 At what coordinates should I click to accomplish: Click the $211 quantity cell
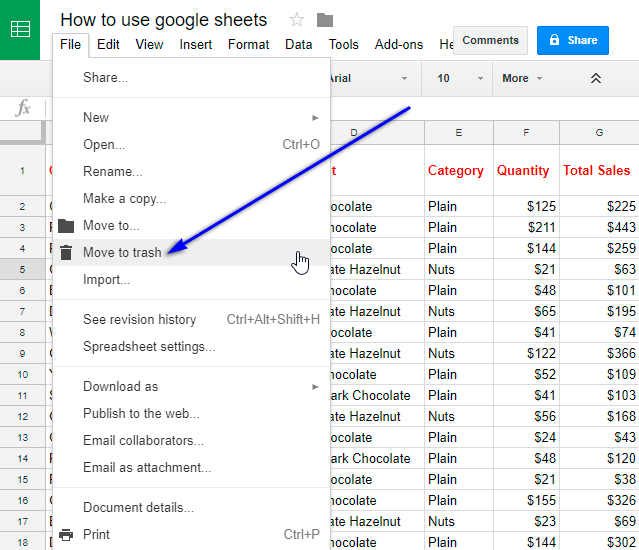(527, 227)
